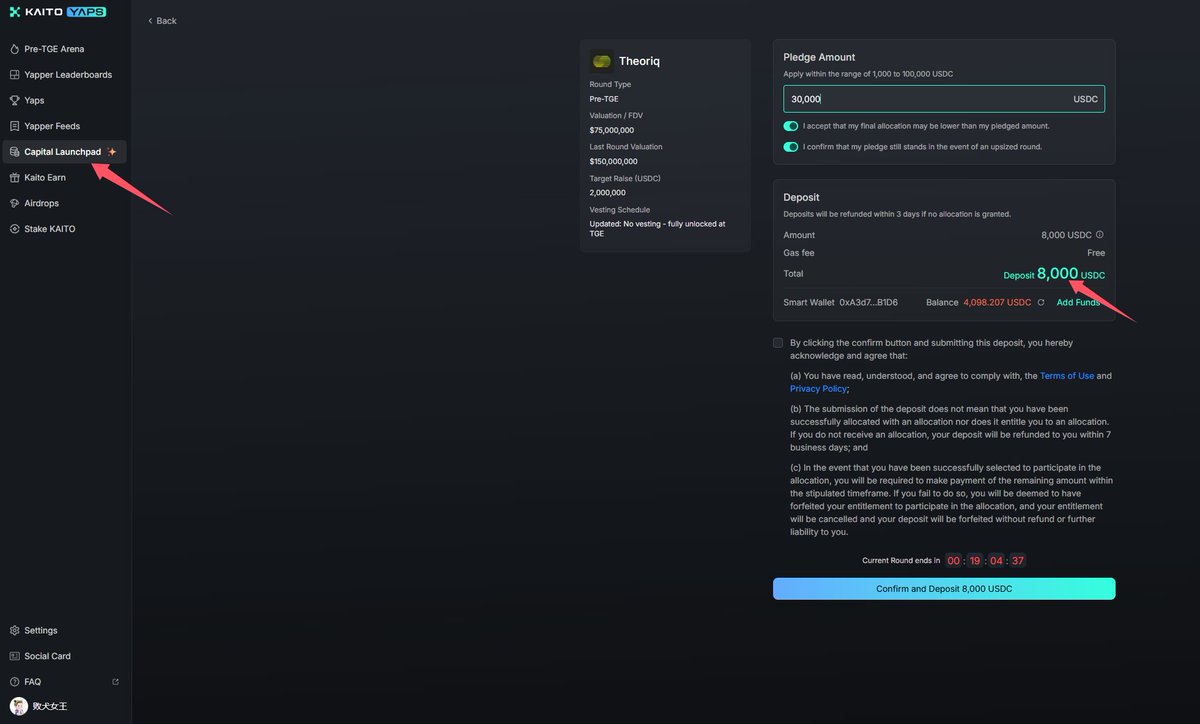1200x724 pixels.
Task: Click Confirm and Deposit 8,000 USDC button
Action: 944,589
